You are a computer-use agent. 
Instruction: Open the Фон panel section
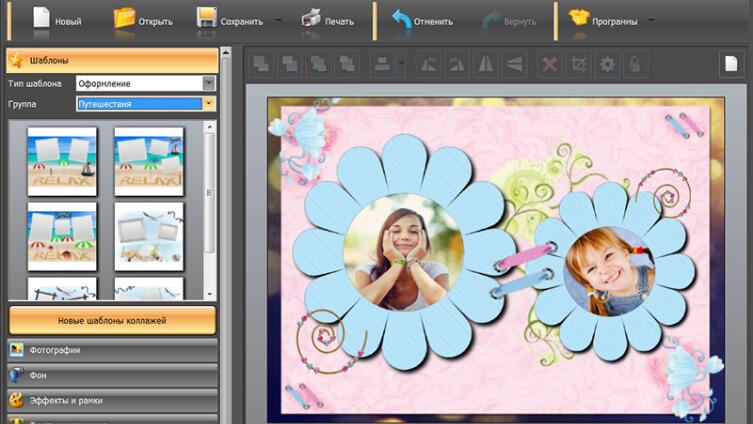pos(110,375)
